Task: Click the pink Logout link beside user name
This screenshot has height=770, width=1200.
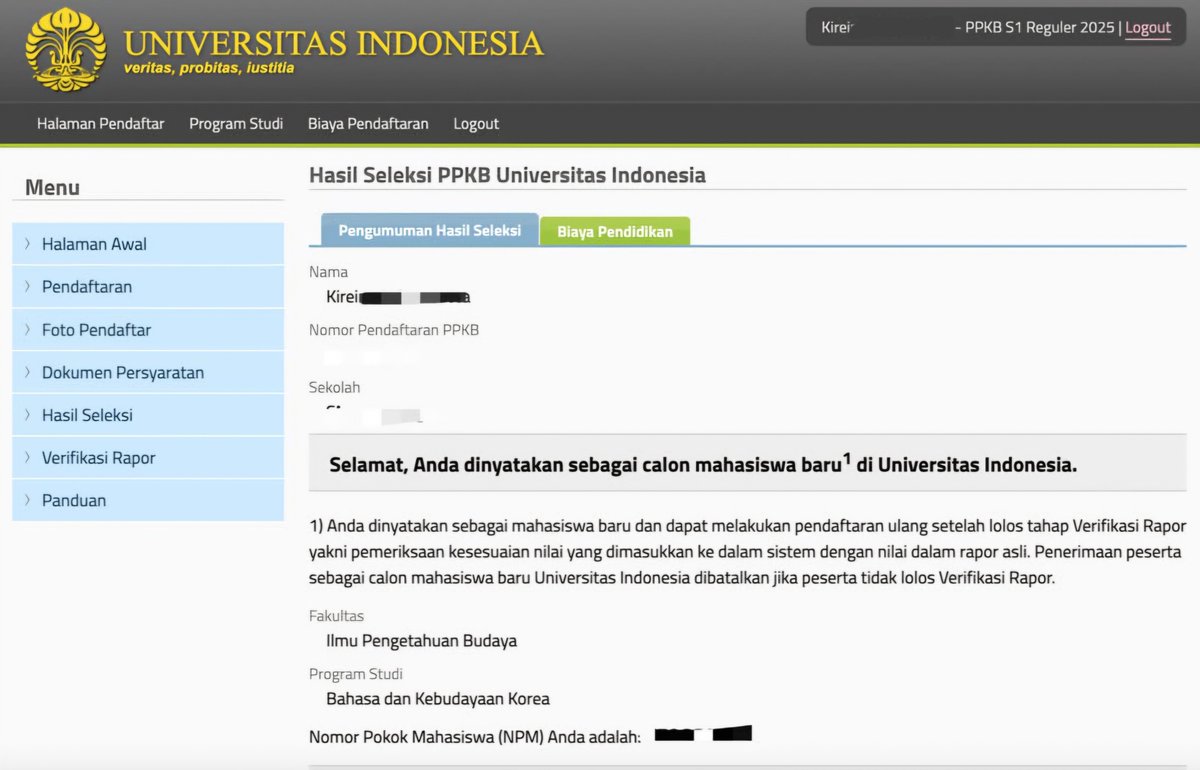Action: (x=1148, y=28)
